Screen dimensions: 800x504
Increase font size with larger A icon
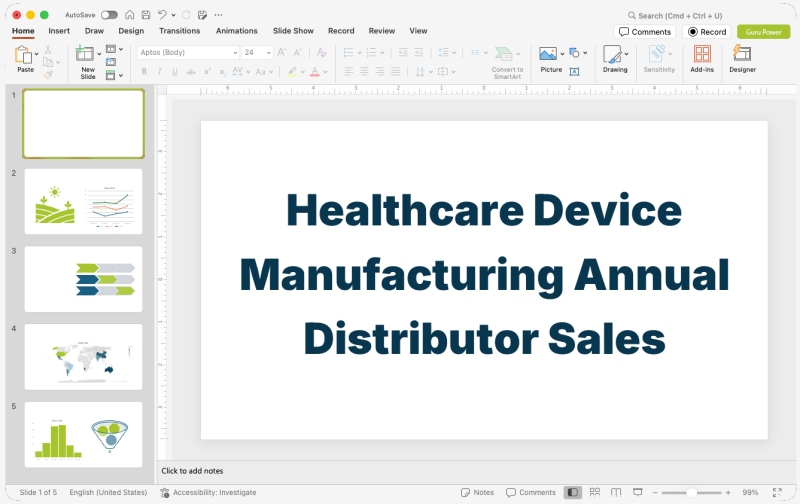click(282, 52)
